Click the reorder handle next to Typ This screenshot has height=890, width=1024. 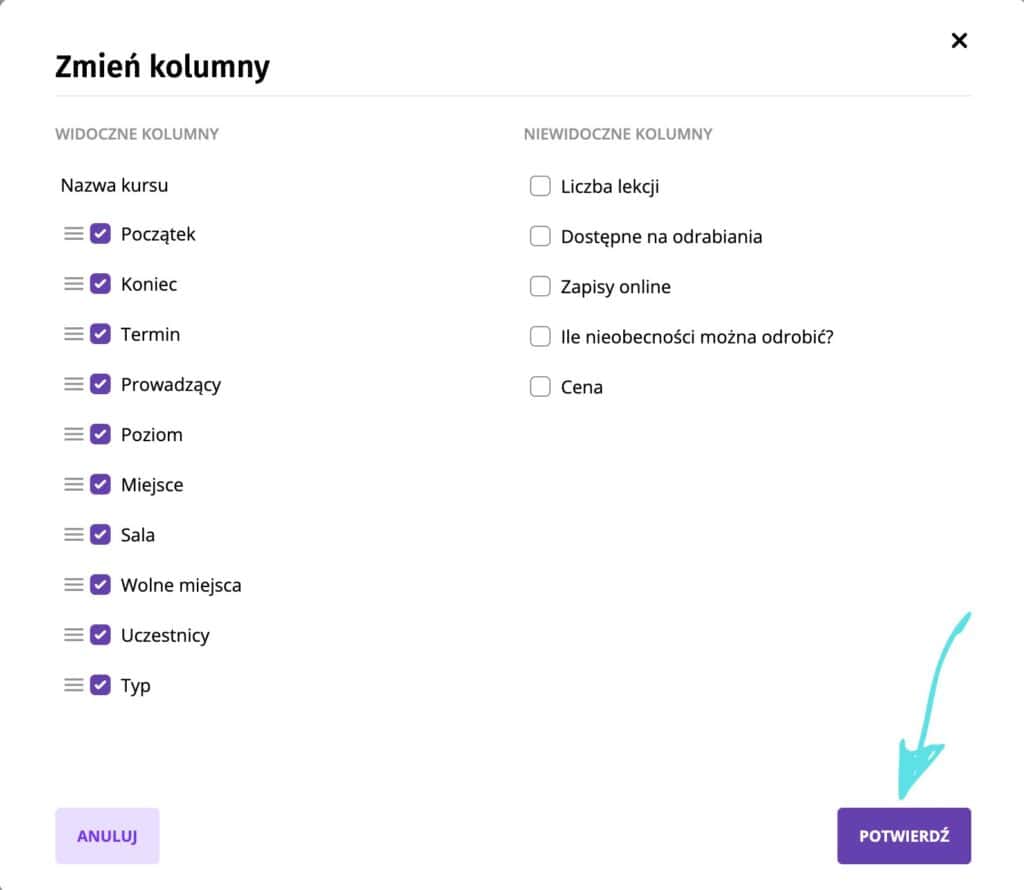point(74,685)
